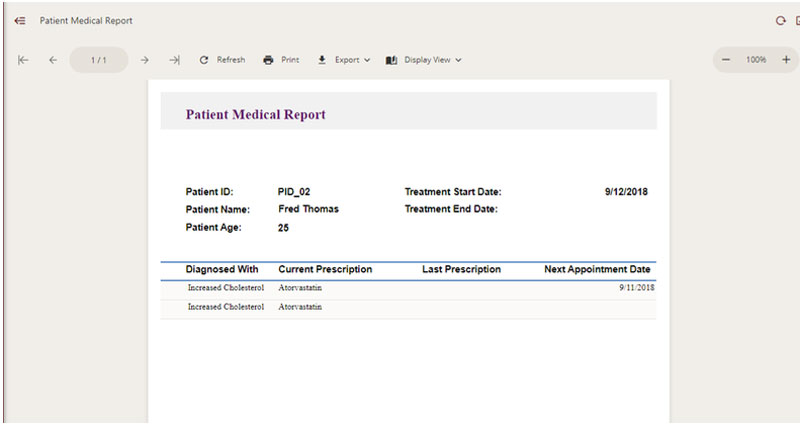The image size is (800, 424).
Task: Click the Print button label
Action: 290,60
